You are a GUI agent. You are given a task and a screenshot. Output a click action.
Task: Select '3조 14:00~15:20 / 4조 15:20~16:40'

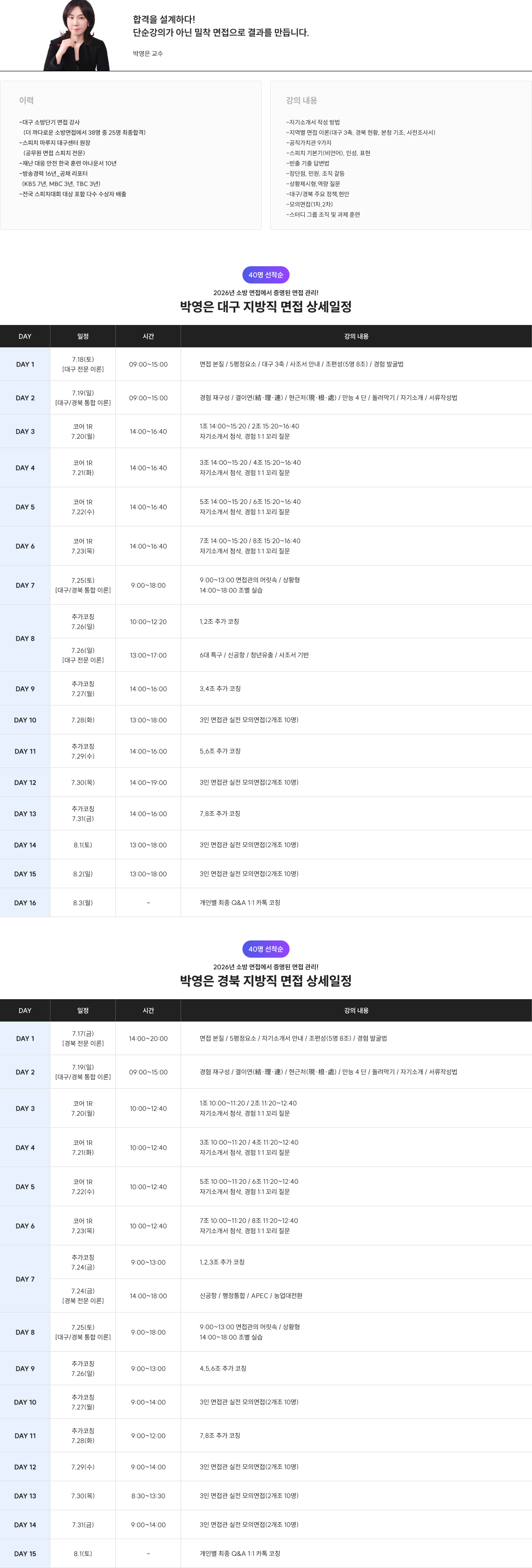point(250,463)
